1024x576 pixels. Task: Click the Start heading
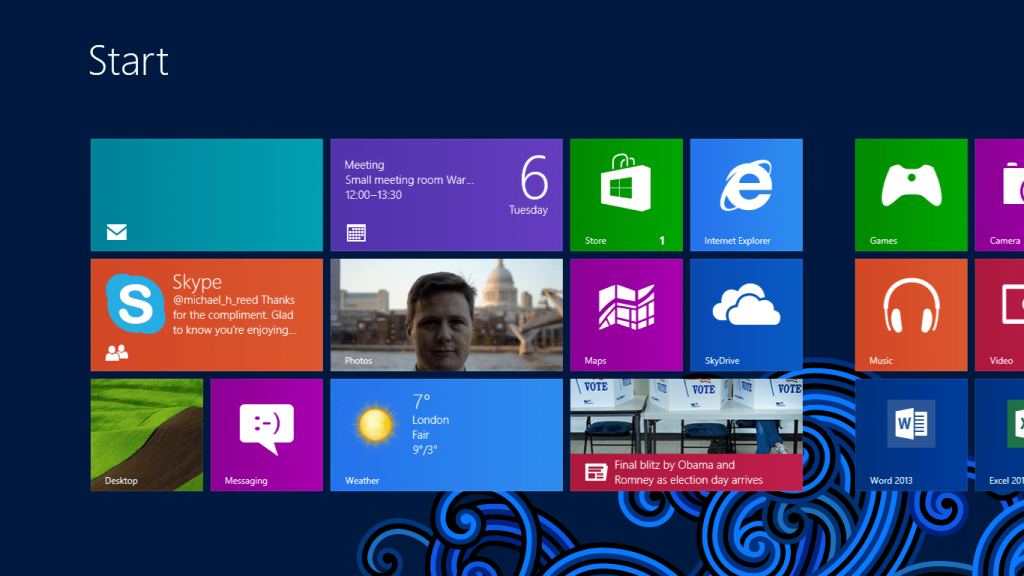(x=129, y=62)
